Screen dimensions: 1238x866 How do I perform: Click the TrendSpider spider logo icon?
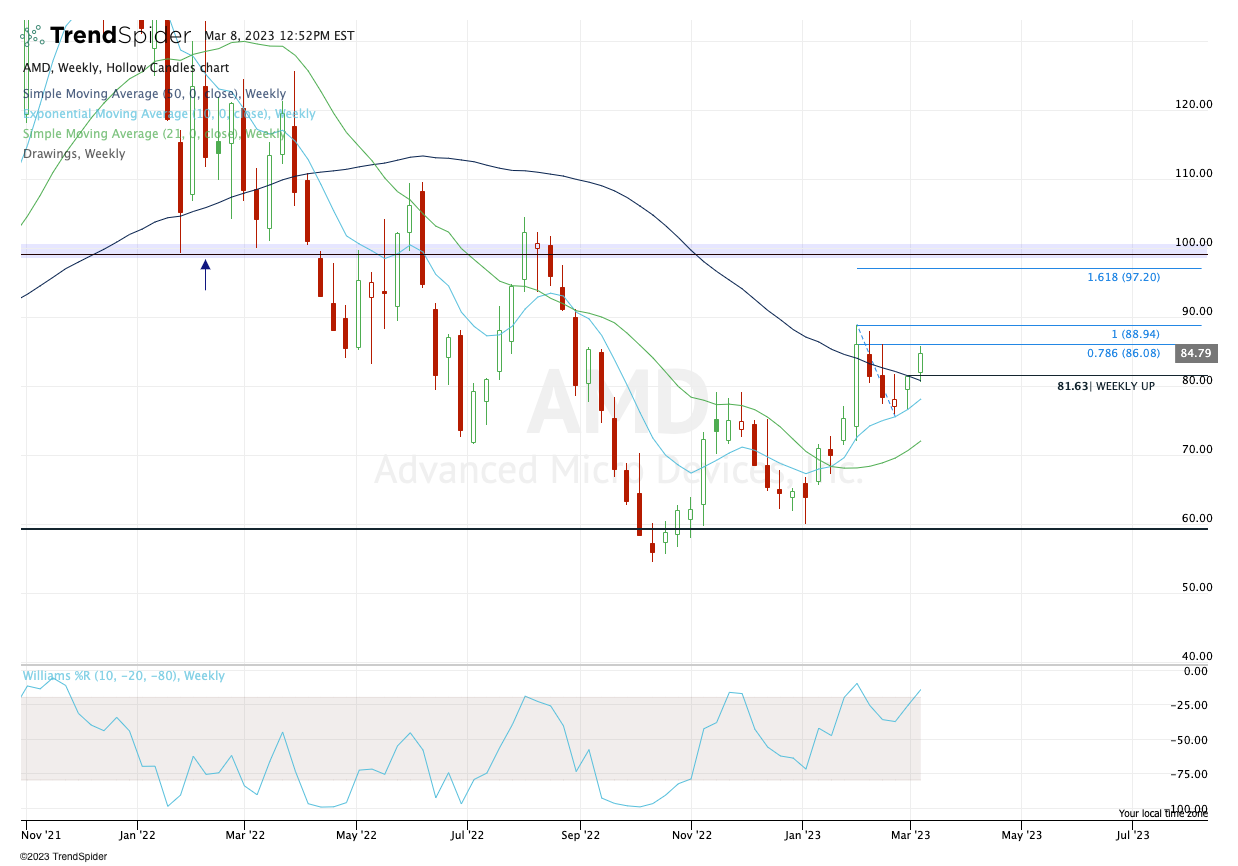[x=32, y=36]
